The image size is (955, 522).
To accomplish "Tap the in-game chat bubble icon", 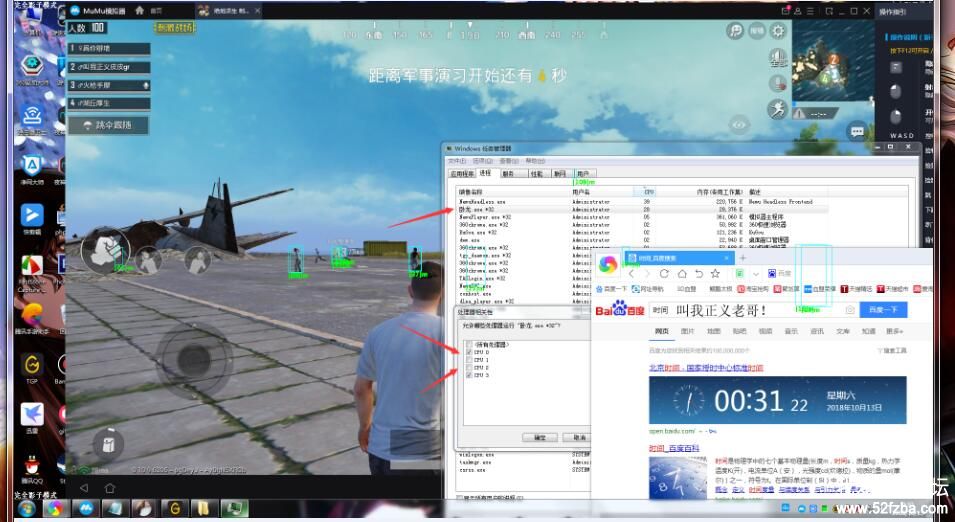I will 857,131.
